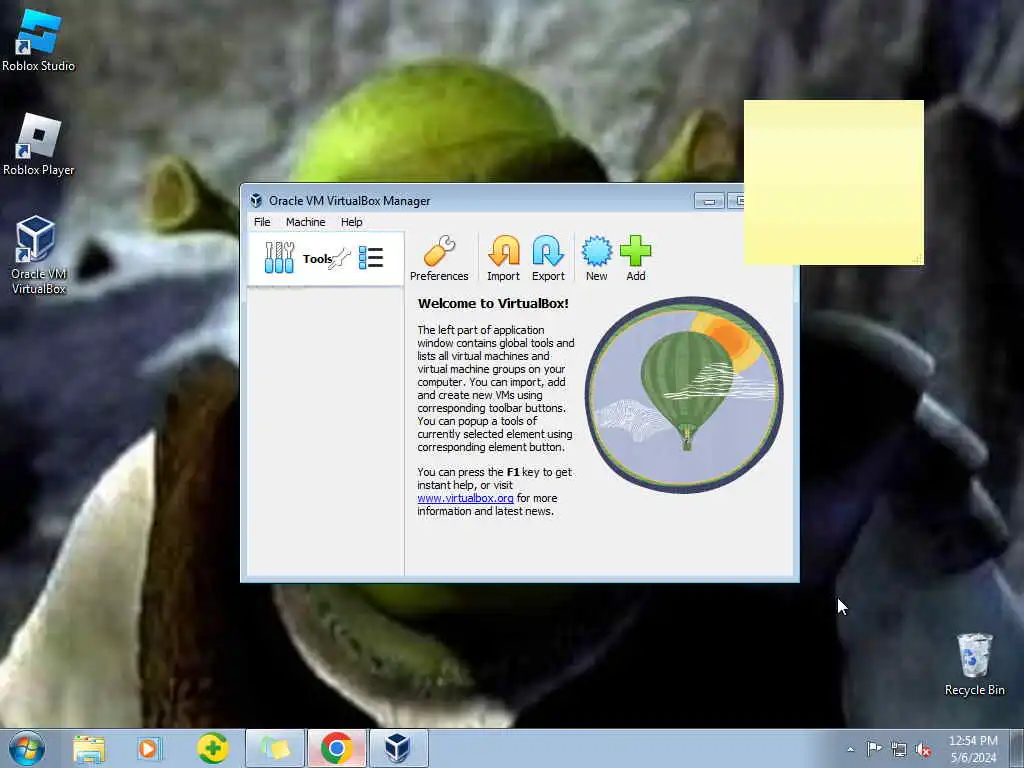Switch to Sticky Notes in the taskbar
1024x768 pixels.
point(275,748)
